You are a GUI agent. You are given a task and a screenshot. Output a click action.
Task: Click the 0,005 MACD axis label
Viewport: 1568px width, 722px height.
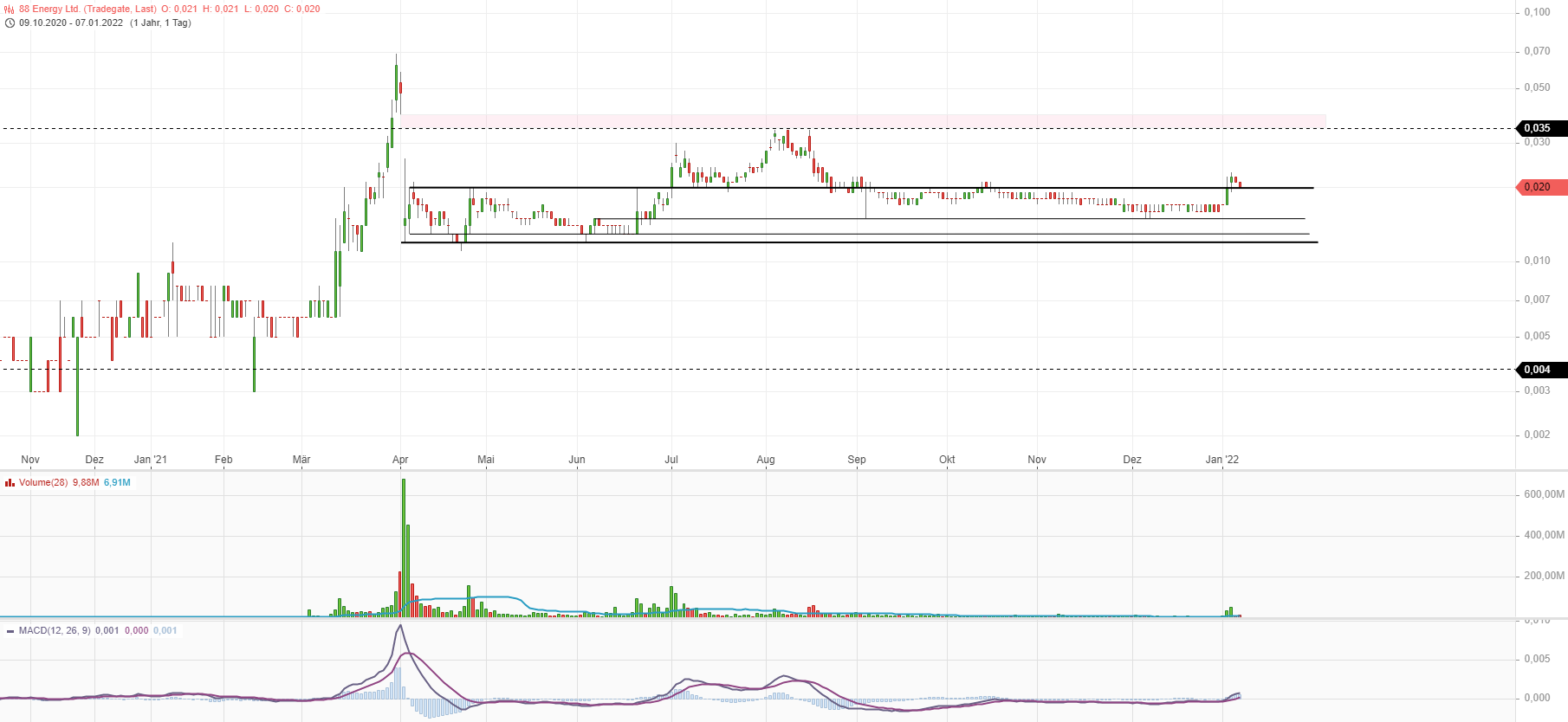tap(1538, 659)
